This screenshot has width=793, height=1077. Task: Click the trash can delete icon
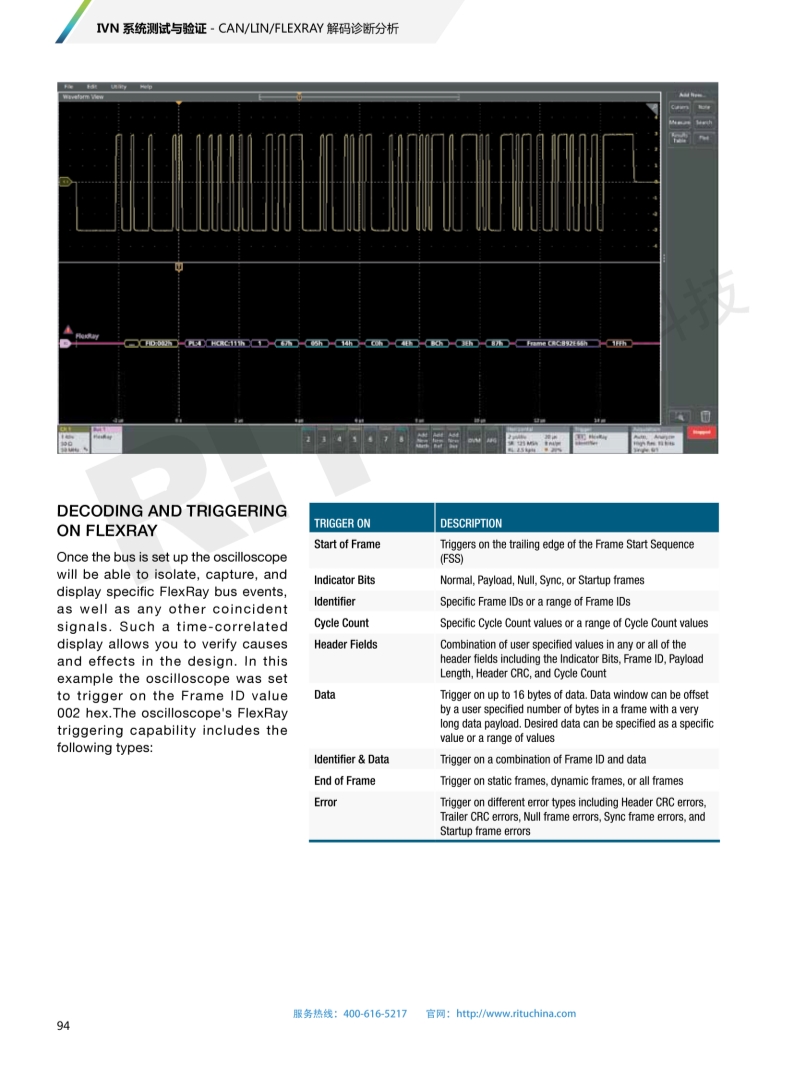(705, 416)
